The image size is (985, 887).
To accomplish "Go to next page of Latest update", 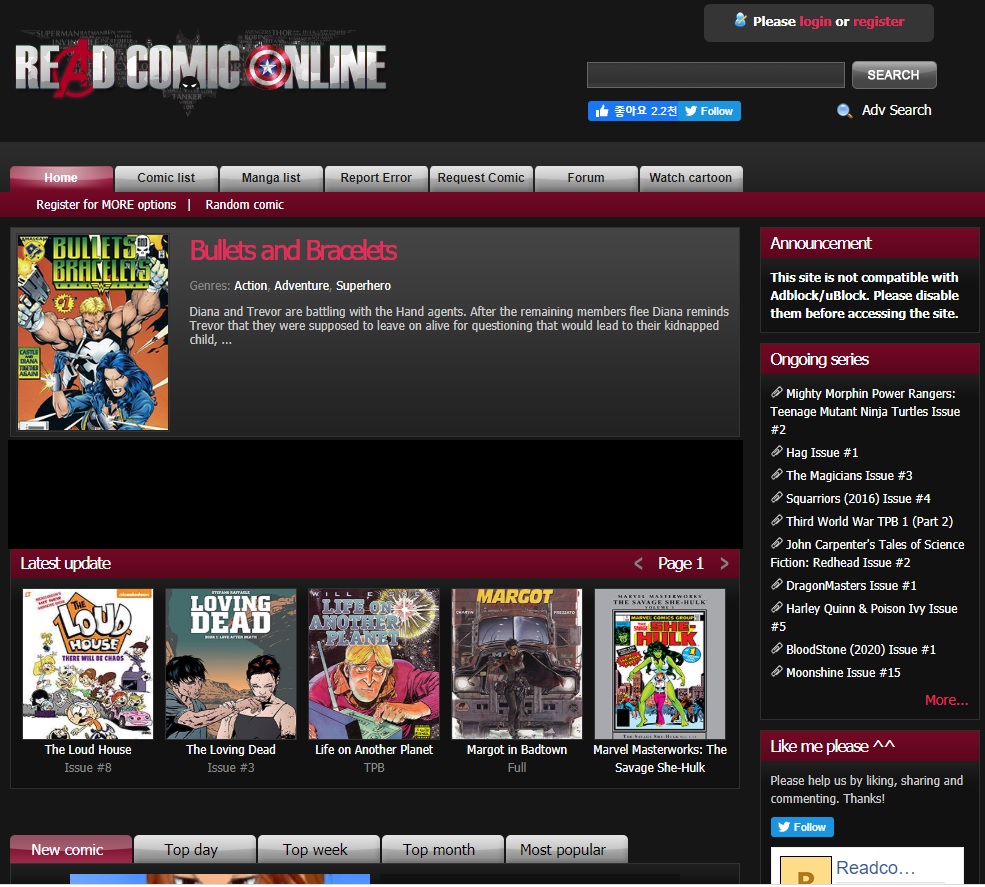I will 724,563.
